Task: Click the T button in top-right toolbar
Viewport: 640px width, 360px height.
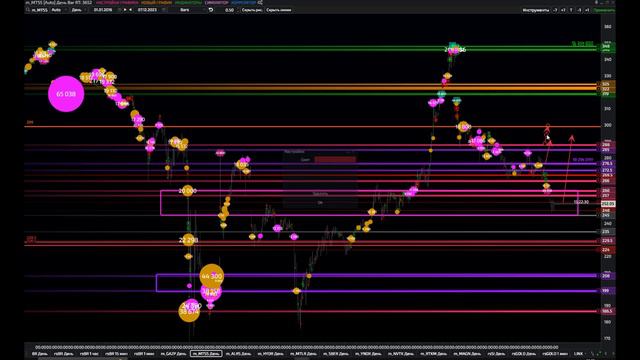Action: click(571, 10)
